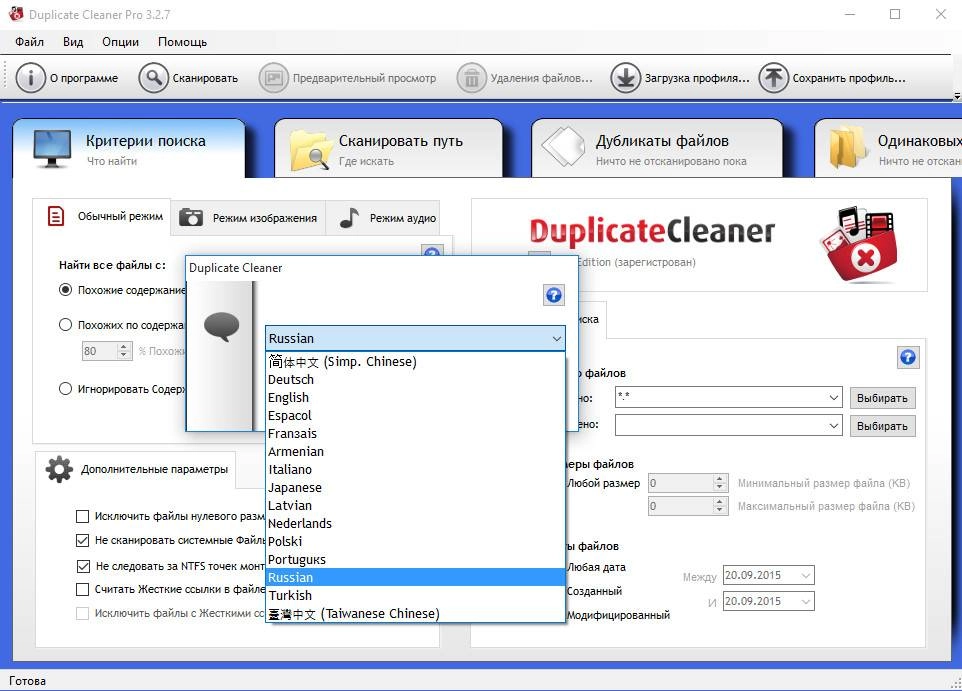Click the Готова status bar text
Image resolution: width=962 pixels, height=691 pixels.
click(x=27, y=681)
